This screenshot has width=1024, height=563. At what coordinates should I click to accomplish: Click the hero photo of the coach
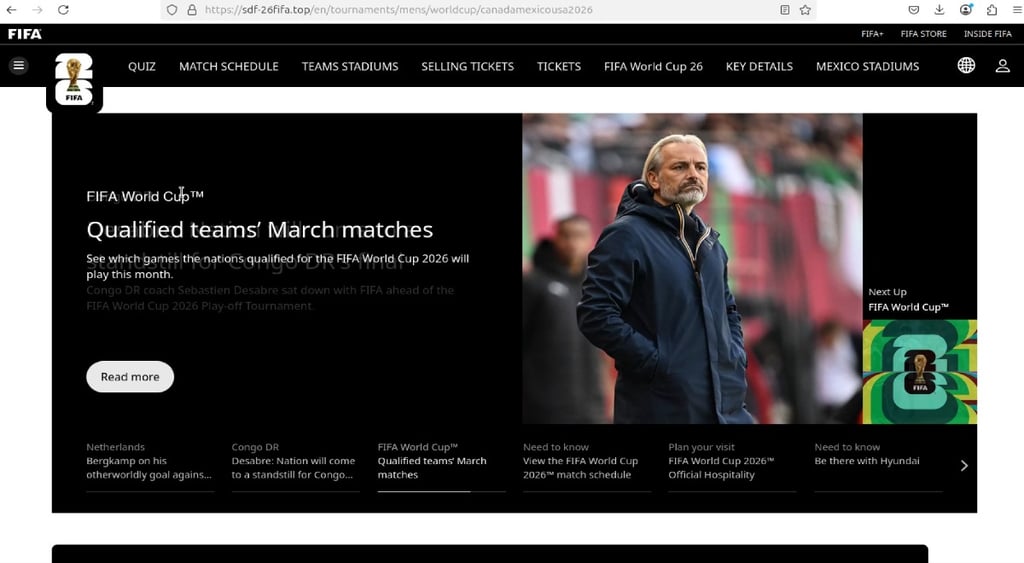coord(692,268)
